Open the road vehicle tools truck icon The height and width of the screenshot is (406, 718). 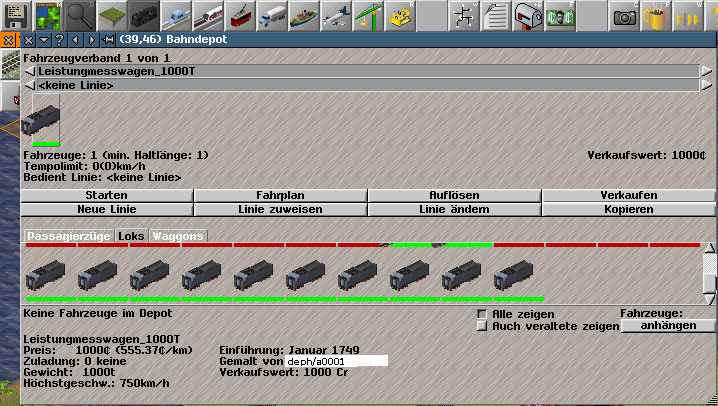[274, 14]
